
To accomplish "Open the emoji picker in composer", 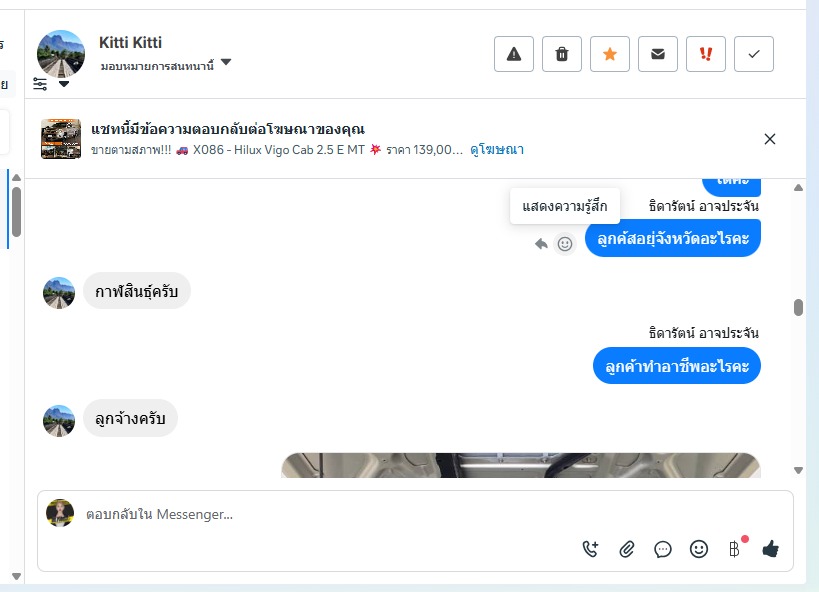I will [x=699, y=548].
